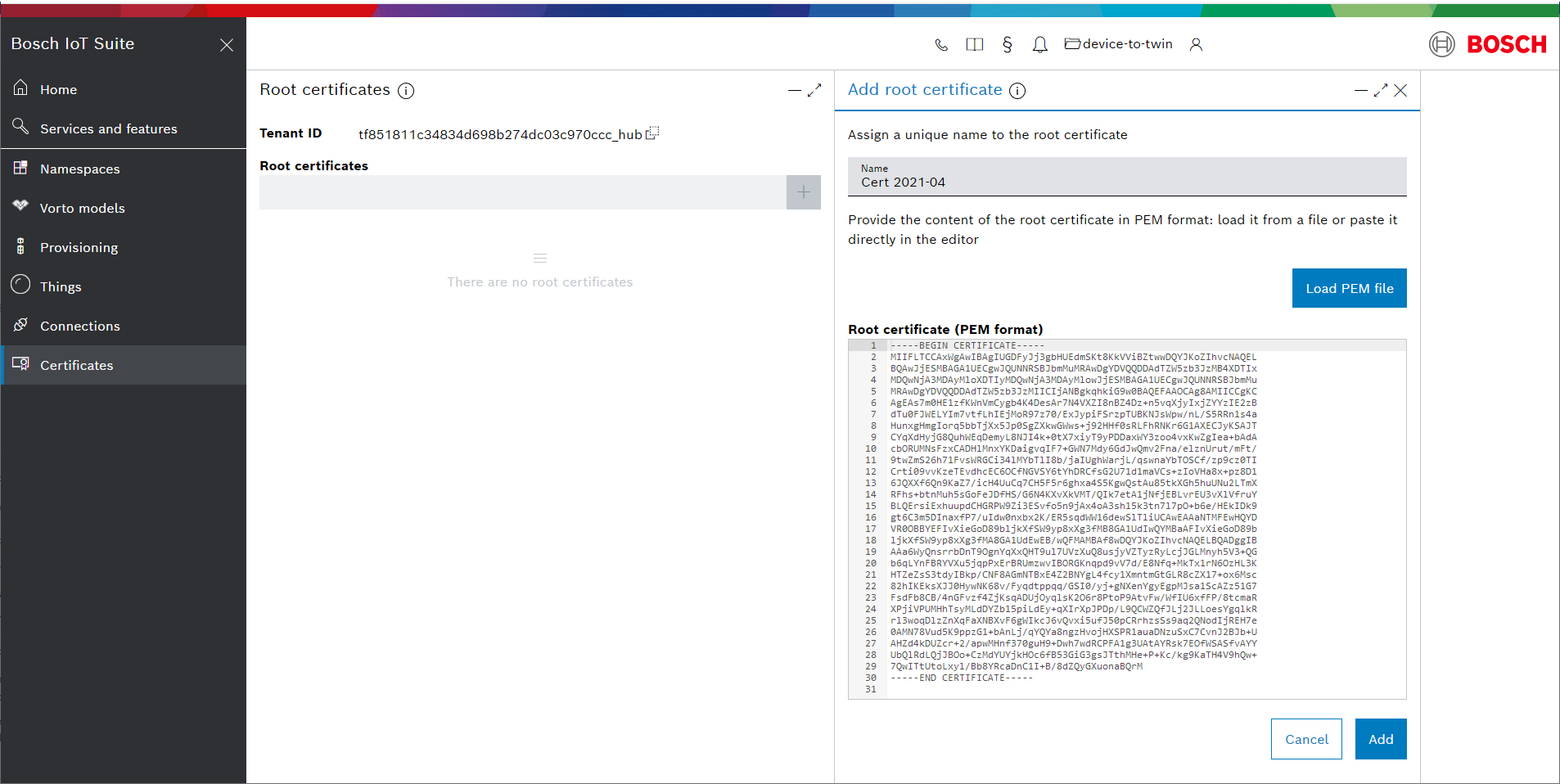Expand the Root certificates panel
Screen dimensions: 1560x784
[x=814, y=91]
